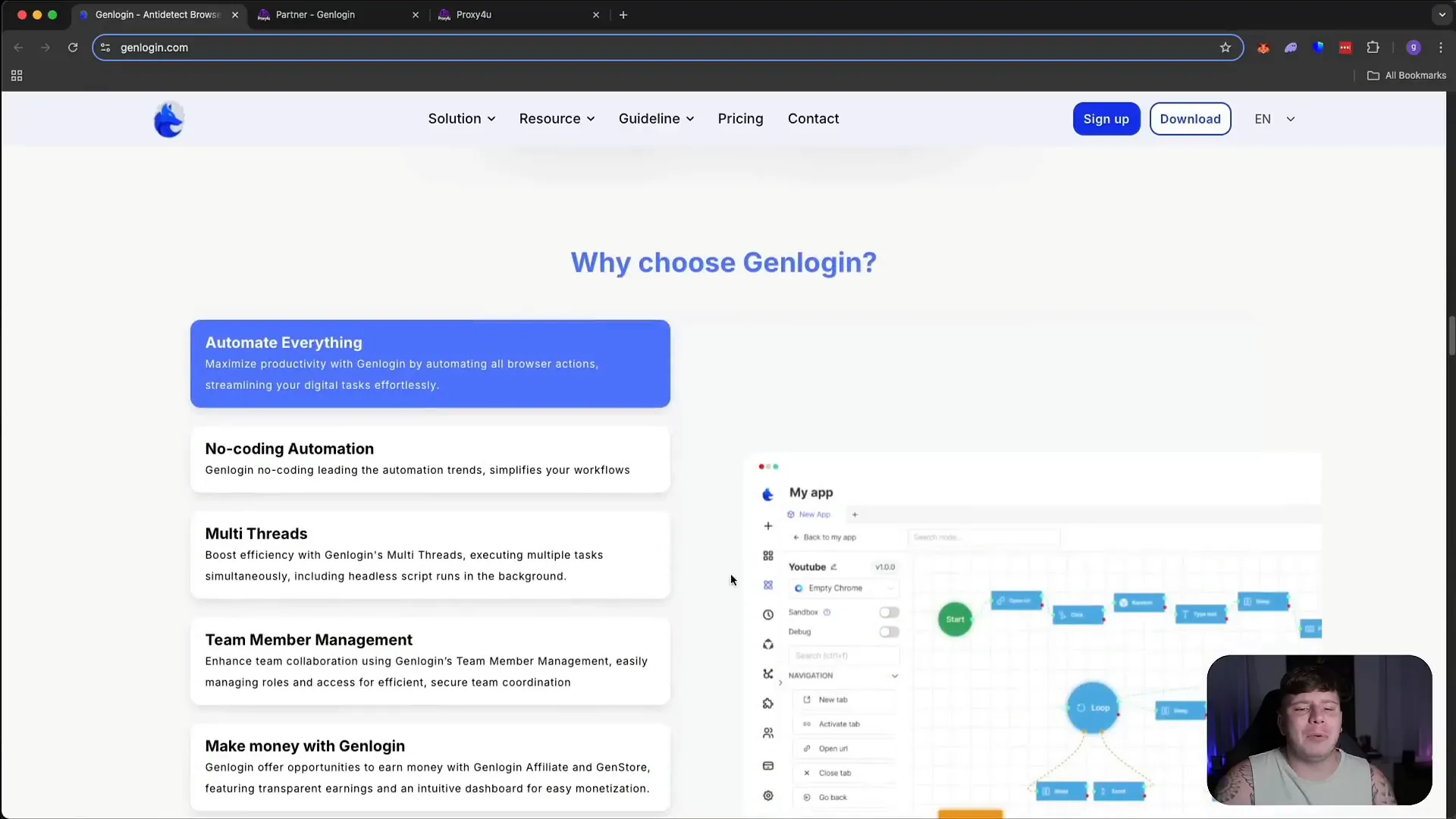Open Chrome extensions puzzle icon
The width and height of the screenshot is (1456, 819).
click(1373, 47)
